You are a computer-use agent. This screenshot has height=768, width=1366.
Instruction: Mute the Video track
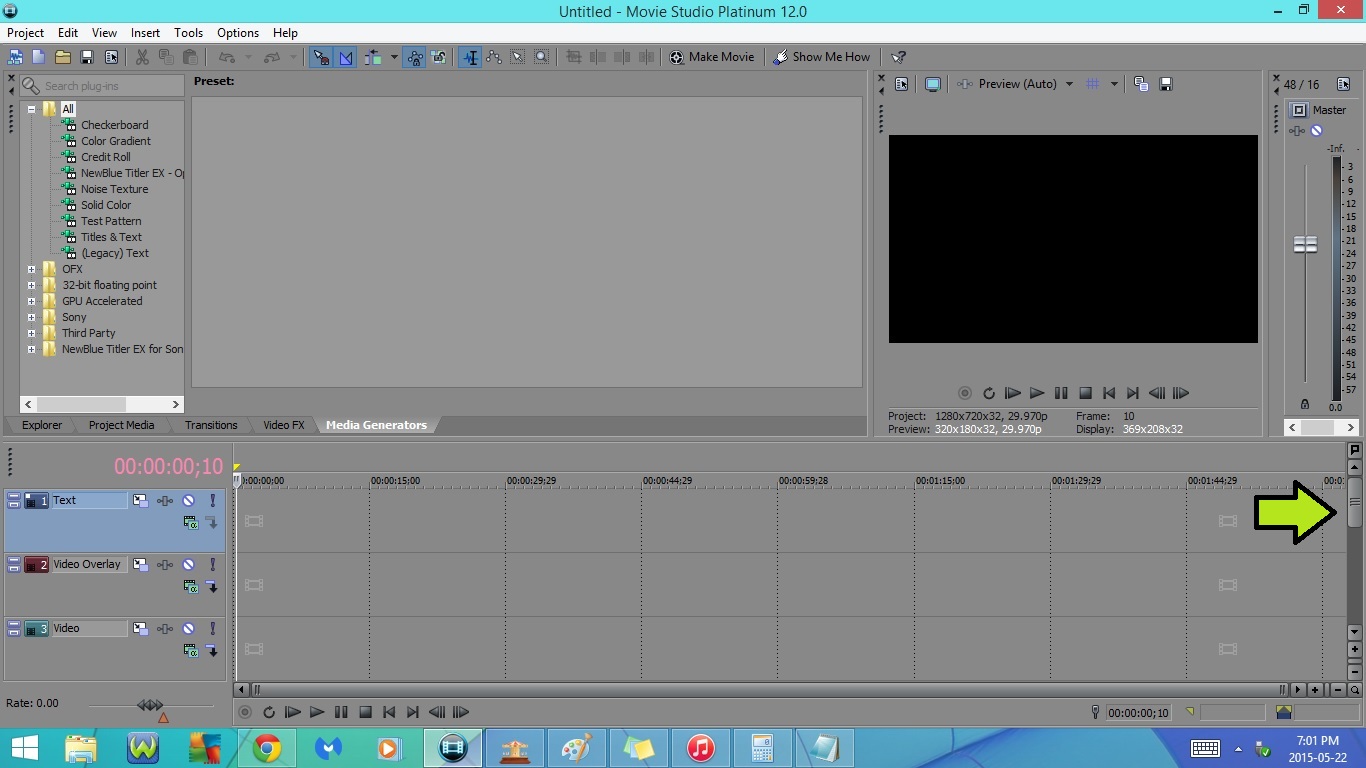click(189, 628)
